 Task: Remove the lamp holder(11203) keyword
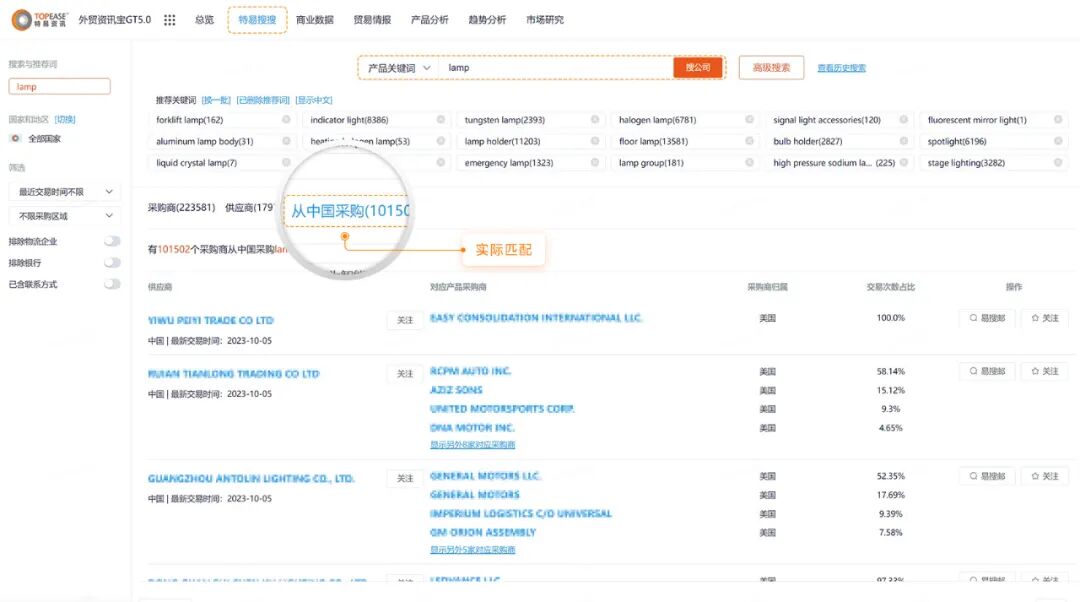pyautogui.click(x=594, y=141)
